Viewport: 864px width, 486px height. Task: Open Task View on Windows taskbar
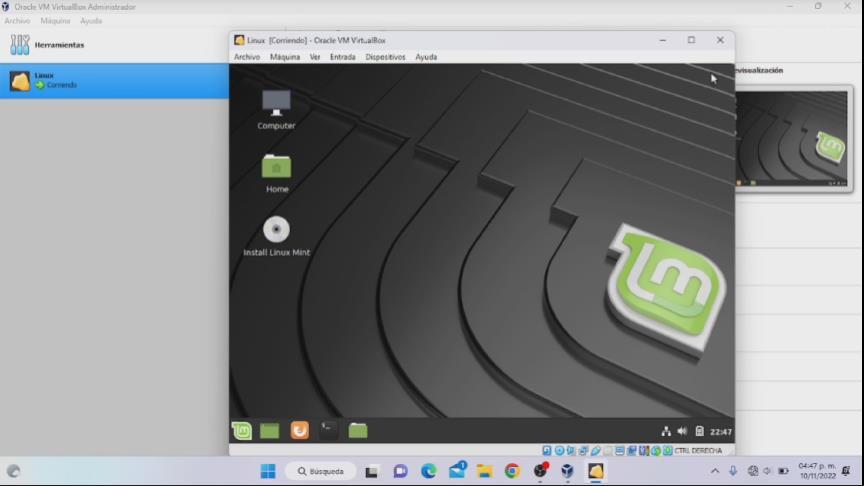tap(371, 472)
